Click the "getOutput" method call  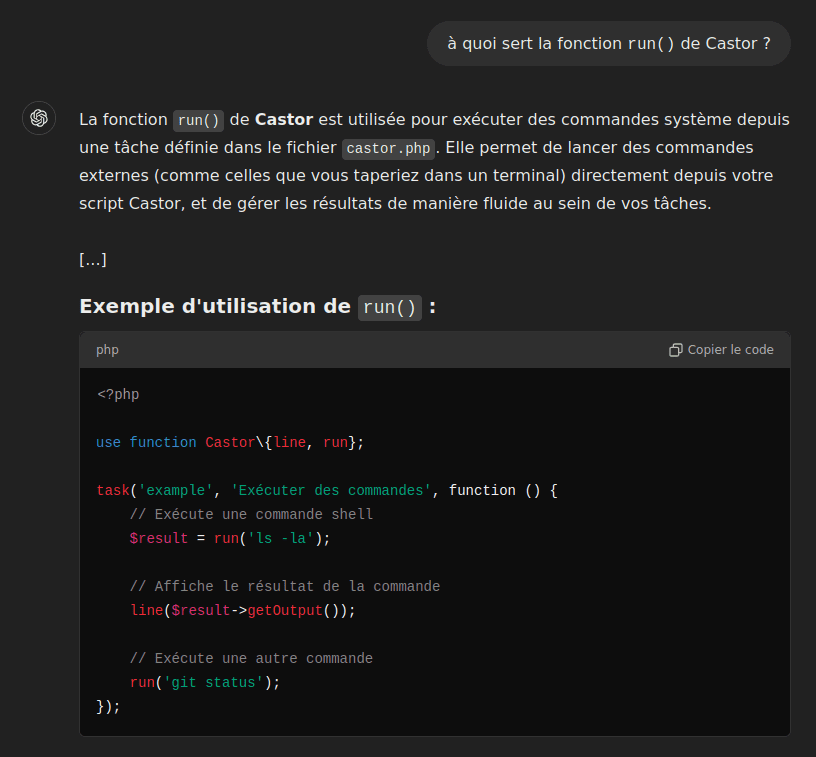(284, 610)
